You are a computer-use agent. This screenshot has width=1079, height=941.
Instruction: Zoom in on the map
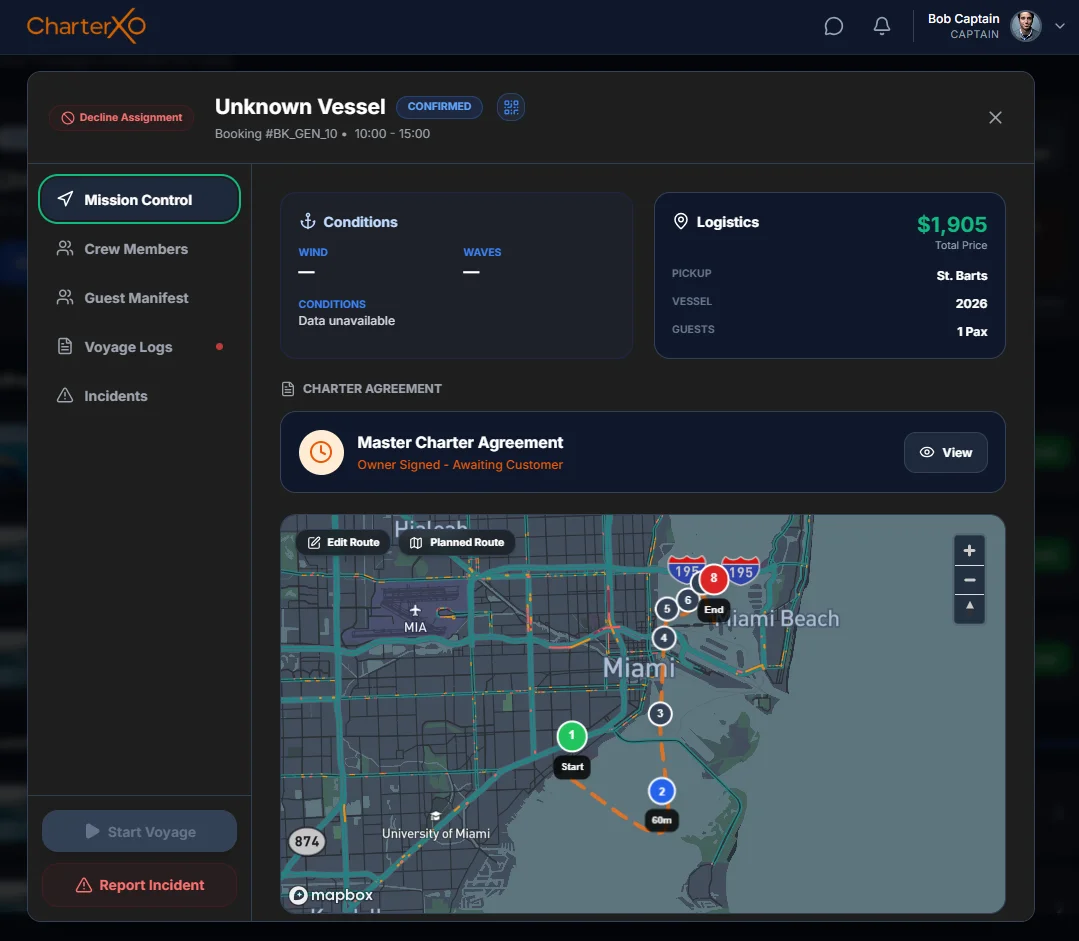(969, 551)
